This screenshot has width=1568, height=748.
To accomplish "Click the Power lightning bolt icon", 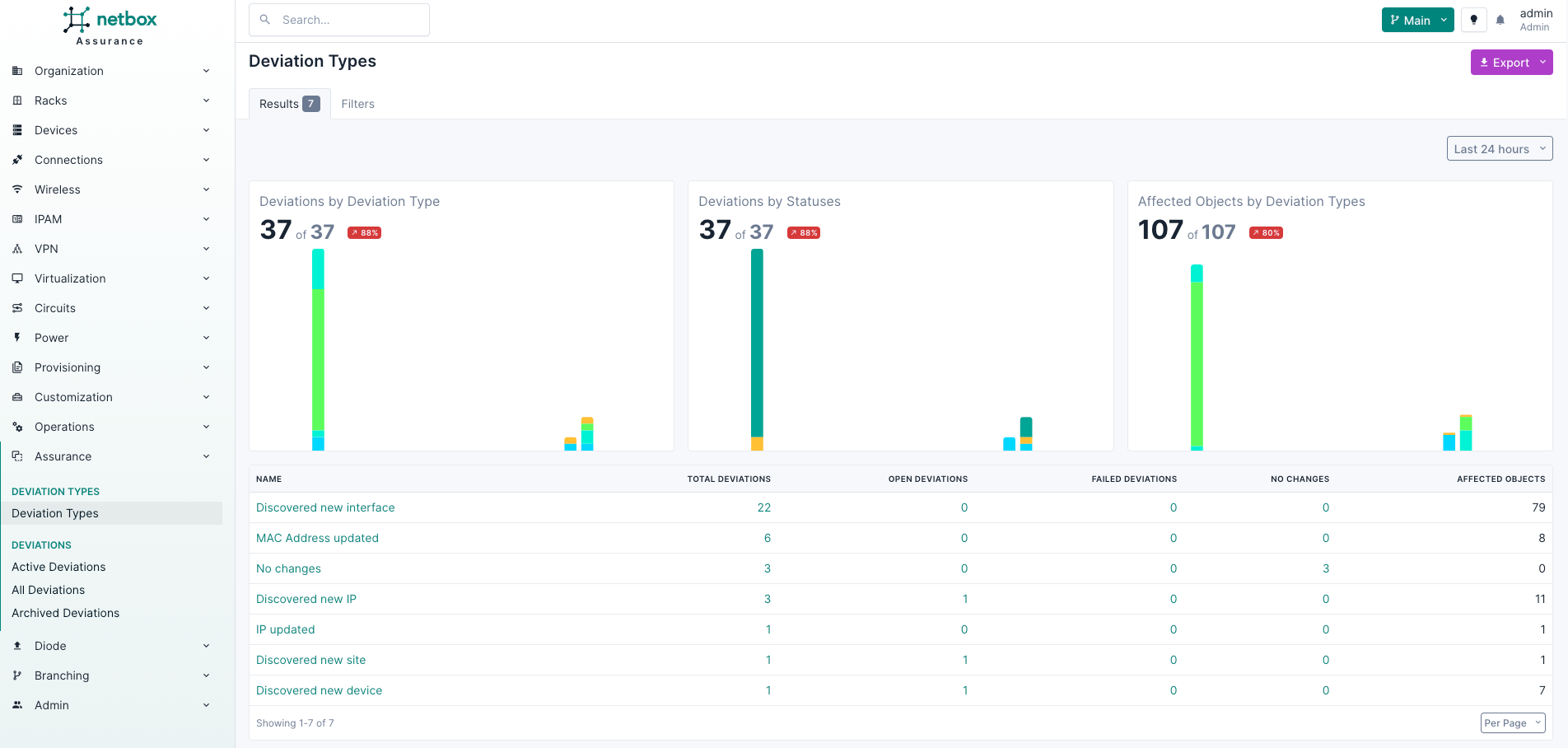I will 17,338.
